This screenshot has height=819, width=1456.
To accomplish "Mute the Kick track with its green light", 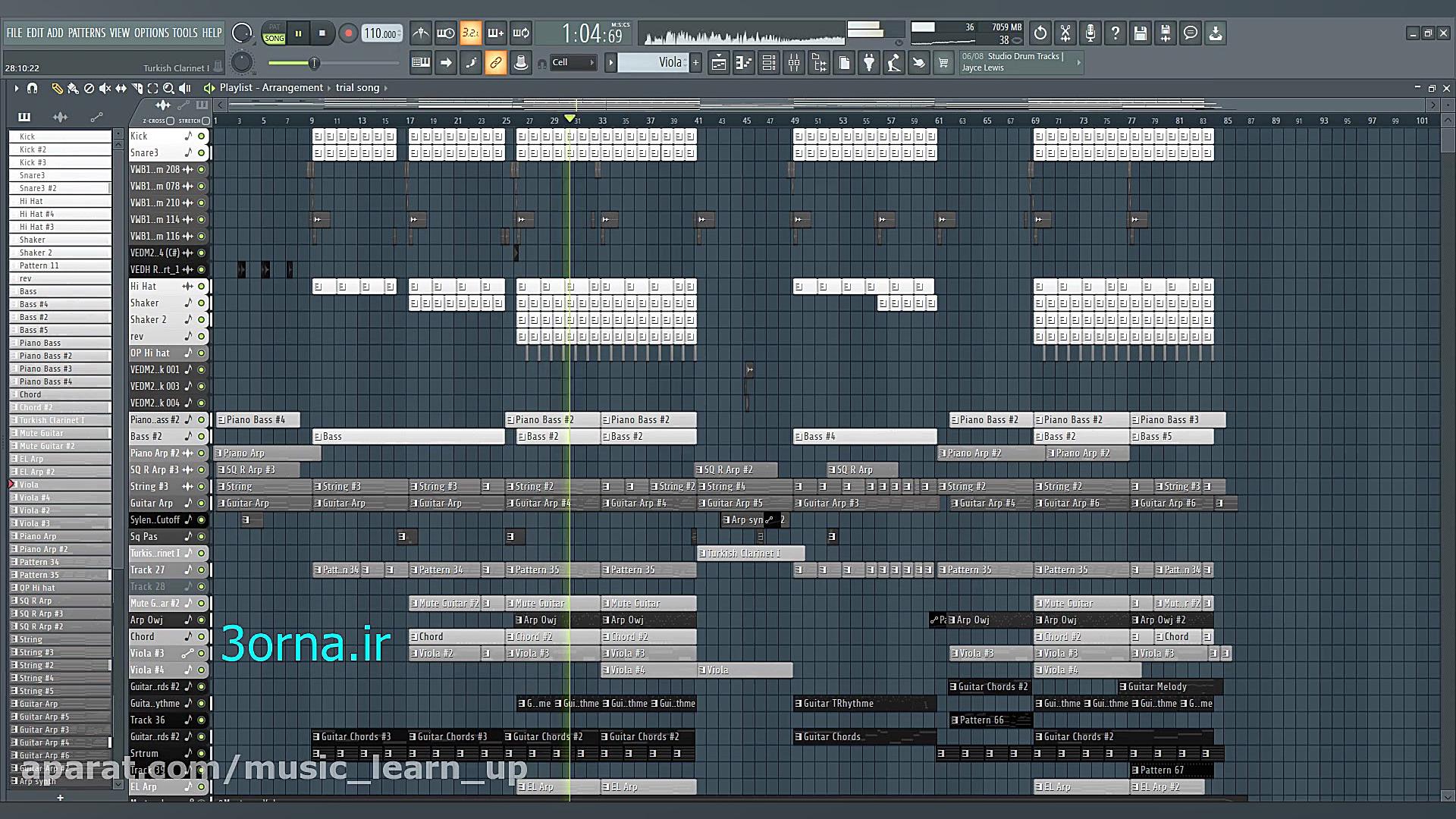I will click(202, 136).
